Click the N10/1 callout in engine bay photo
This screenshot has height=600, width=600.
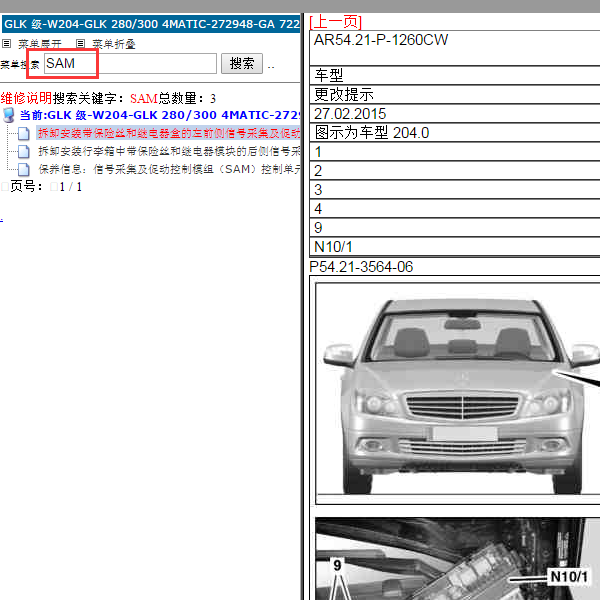point(568,576)
